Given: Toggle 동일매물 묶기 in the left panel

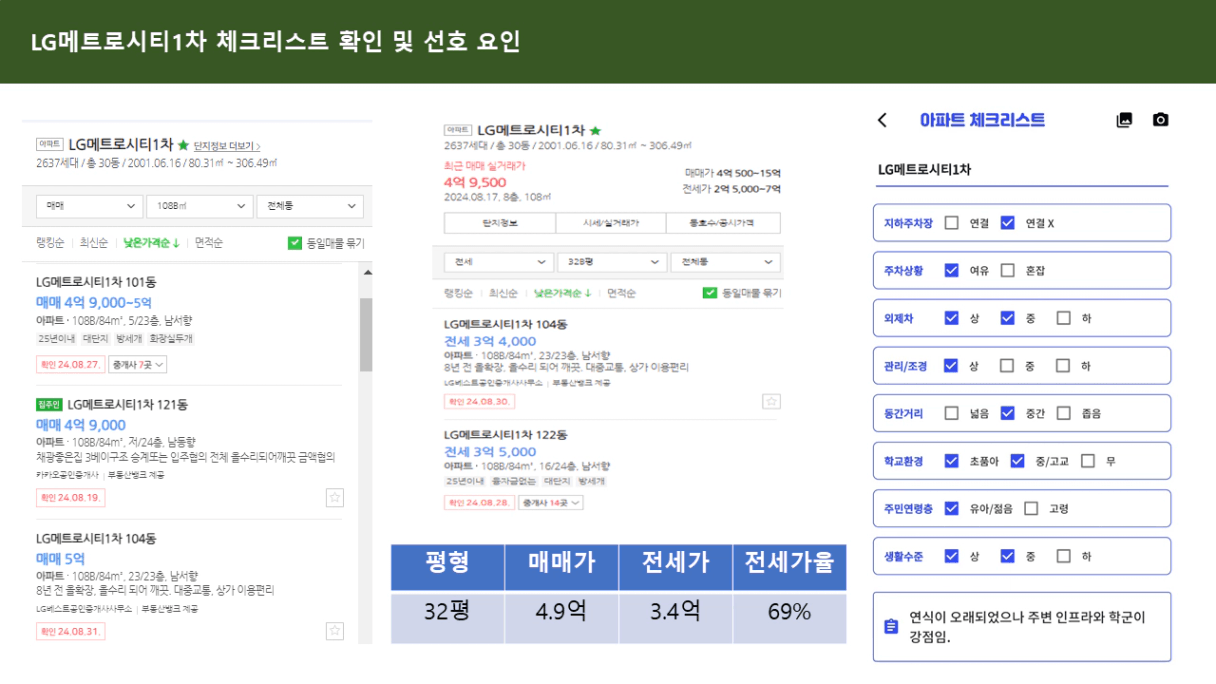Looking at the screenshot, I should click(x=294, y=243).
